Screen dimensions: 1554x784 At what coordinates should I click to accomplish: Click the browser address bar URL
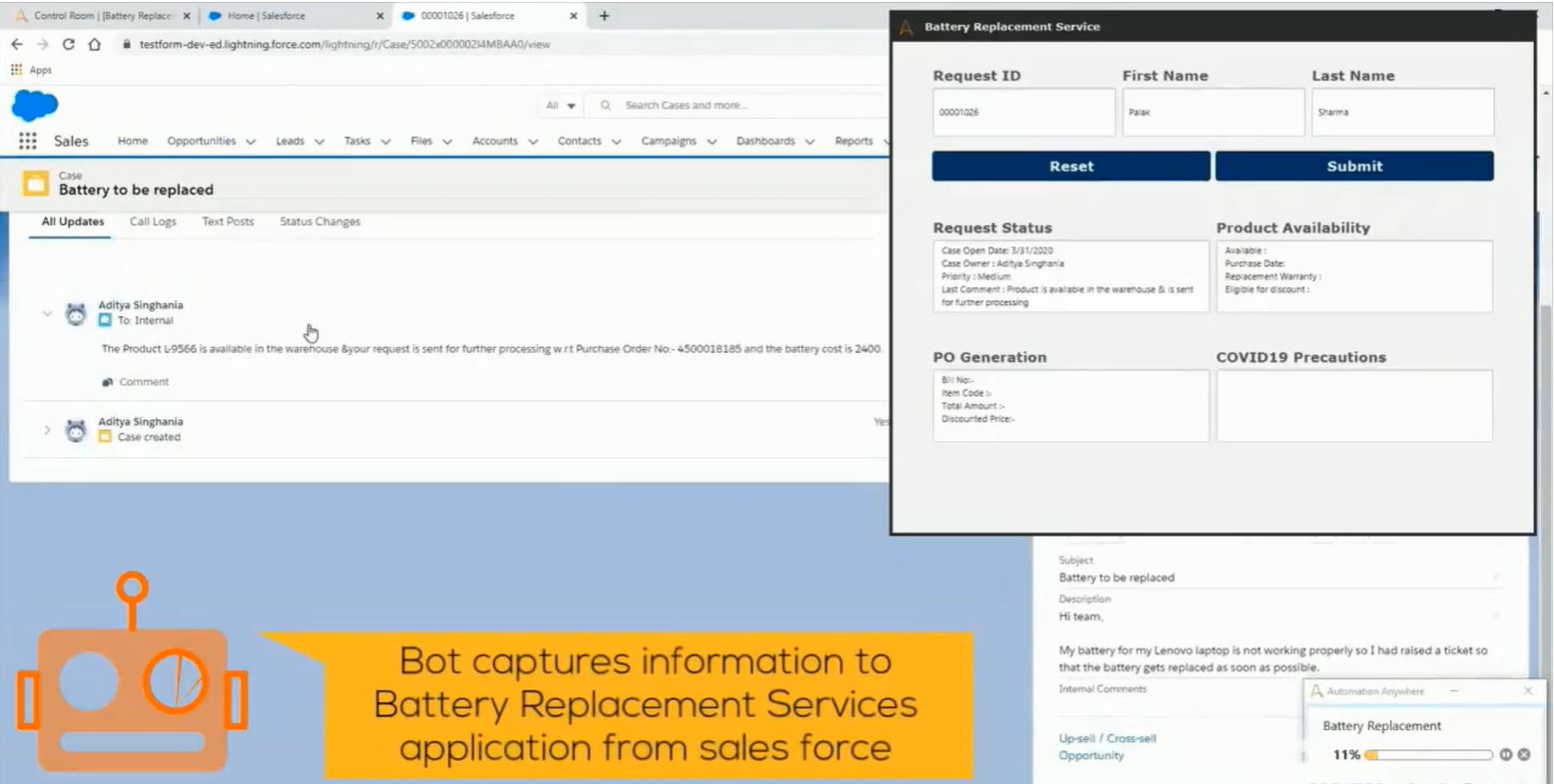coord(344,44)
